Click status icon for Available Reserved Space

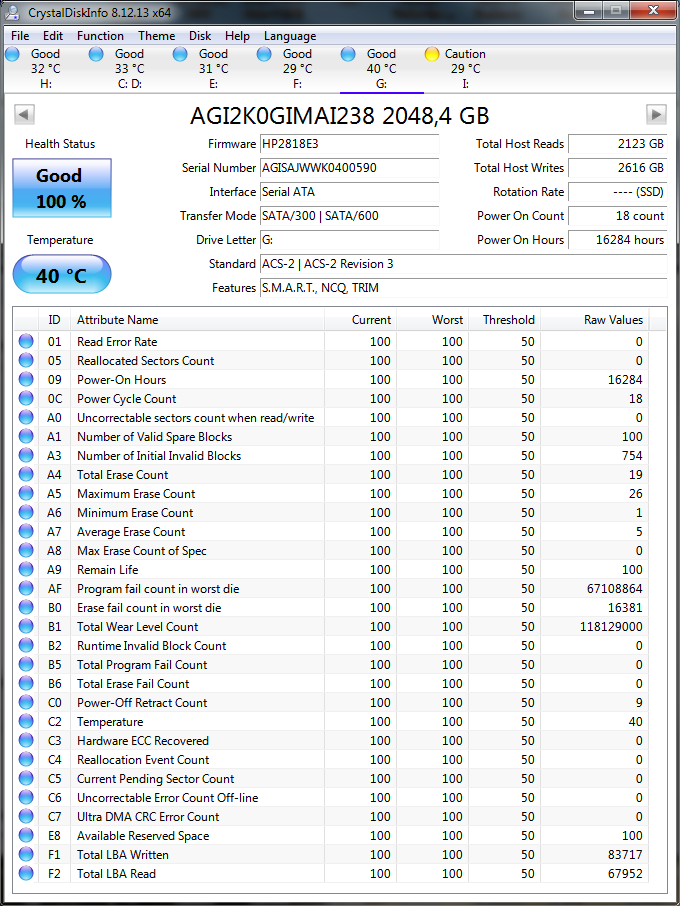[x=26, y=836]
